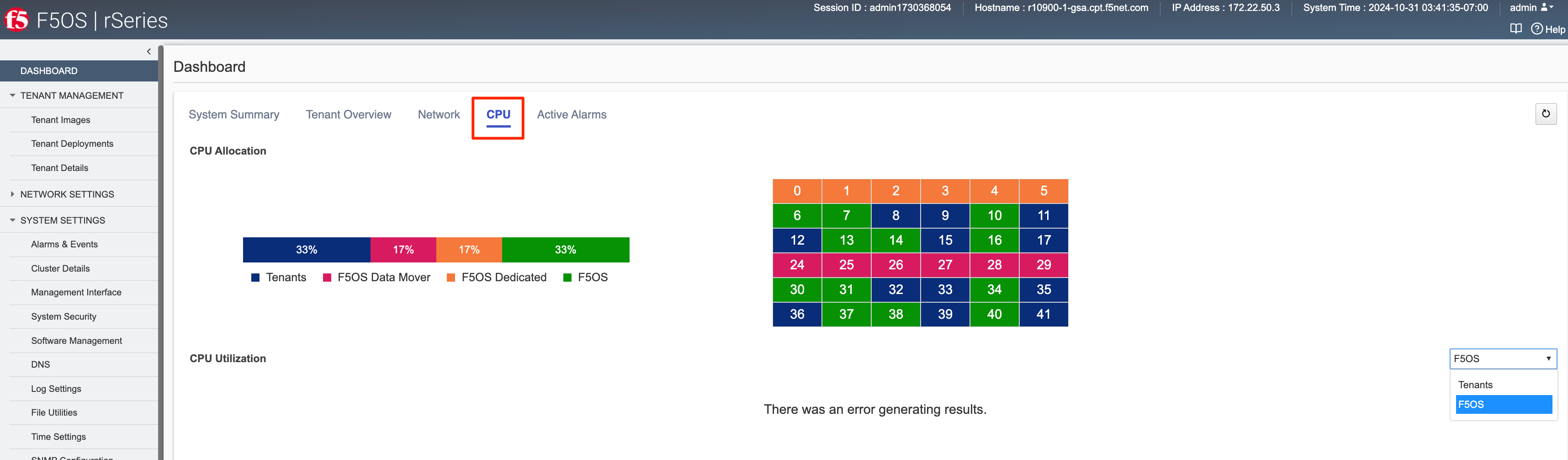Click CPU core 13 cell
The height and width of the screenshot is (460, 1568).
tap(846, 240)
